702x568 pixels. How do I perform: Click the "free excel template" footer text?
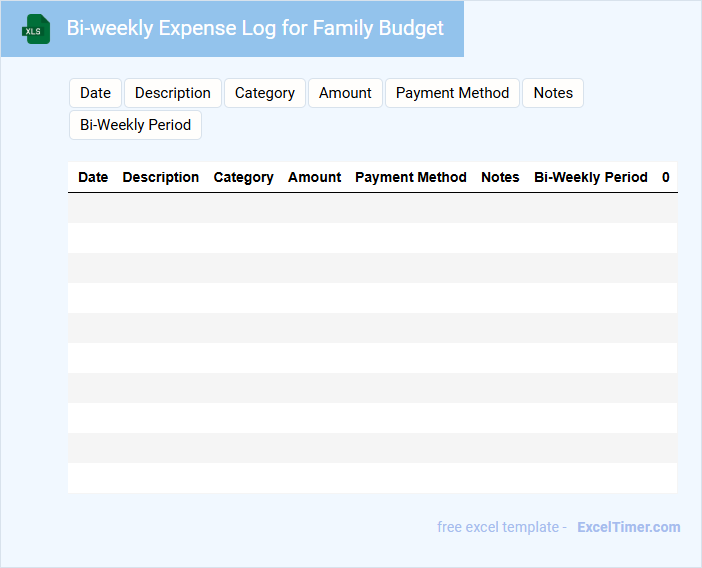tap(502, 527)
